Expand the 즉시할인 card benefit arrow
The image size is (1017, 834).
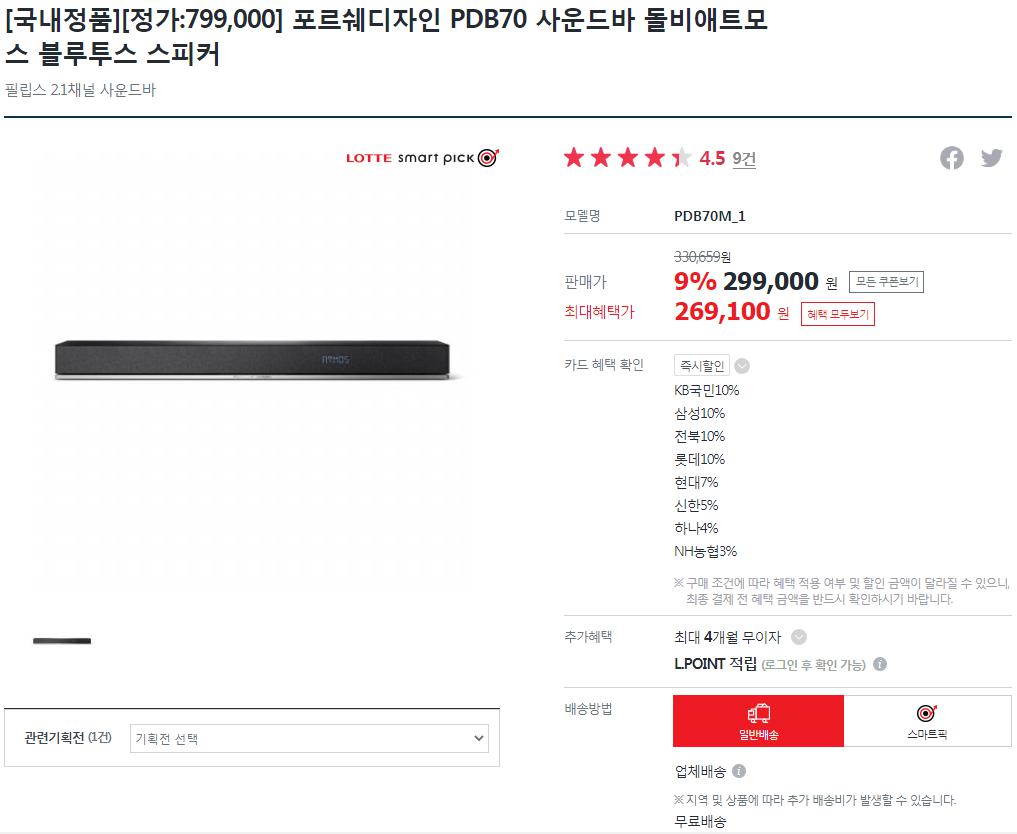pyautogui.click(x=742, y=366)
